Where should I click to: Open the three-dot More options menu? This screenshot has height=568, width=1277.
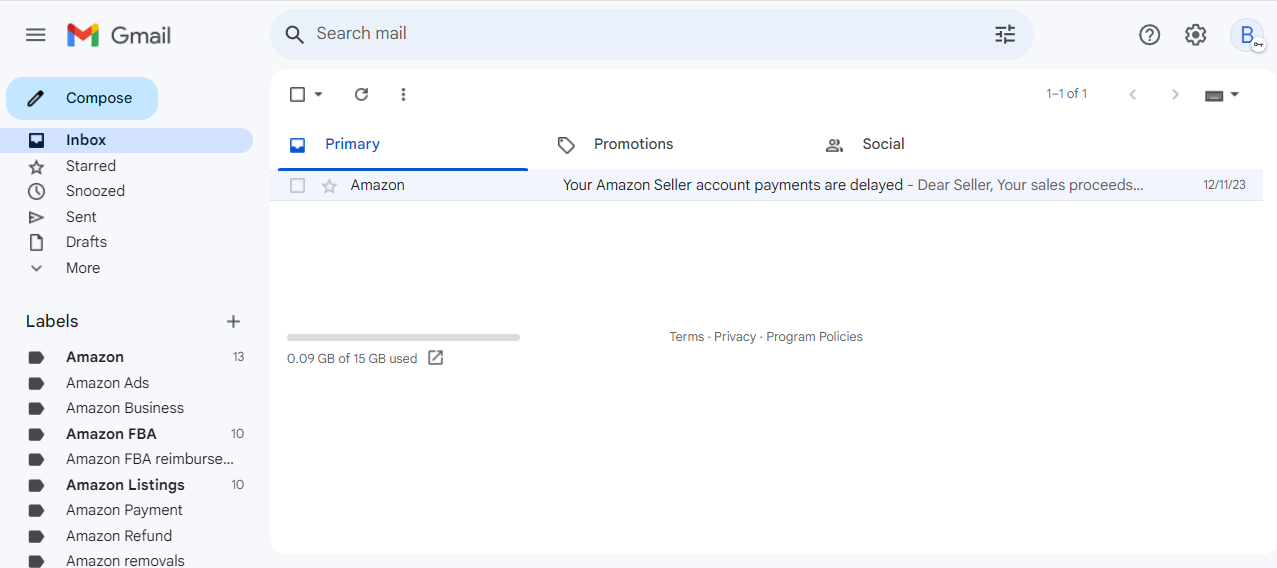click(403, 94)
